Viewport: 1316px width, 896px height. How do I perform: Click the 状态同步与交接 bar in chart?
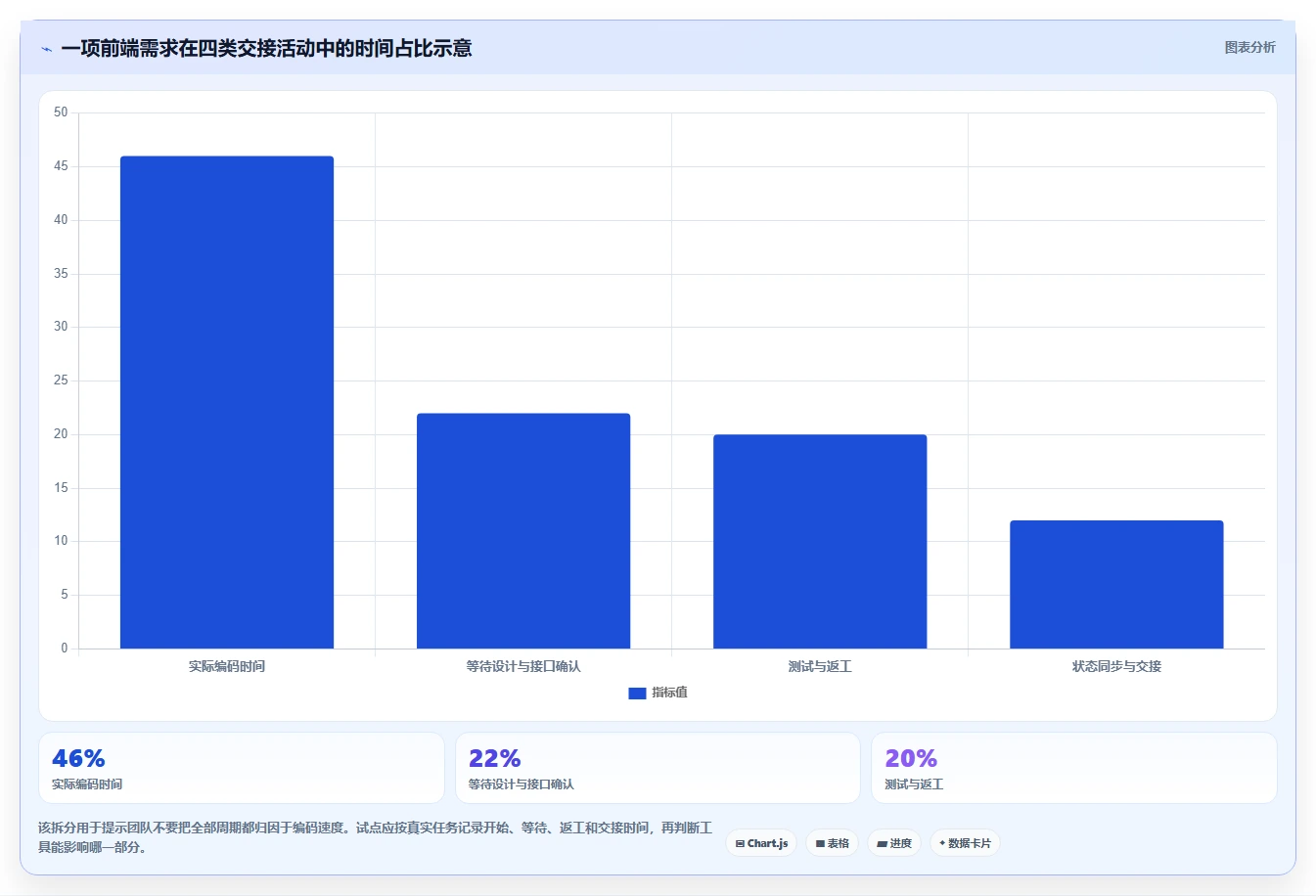click(x=1116, y=585)
